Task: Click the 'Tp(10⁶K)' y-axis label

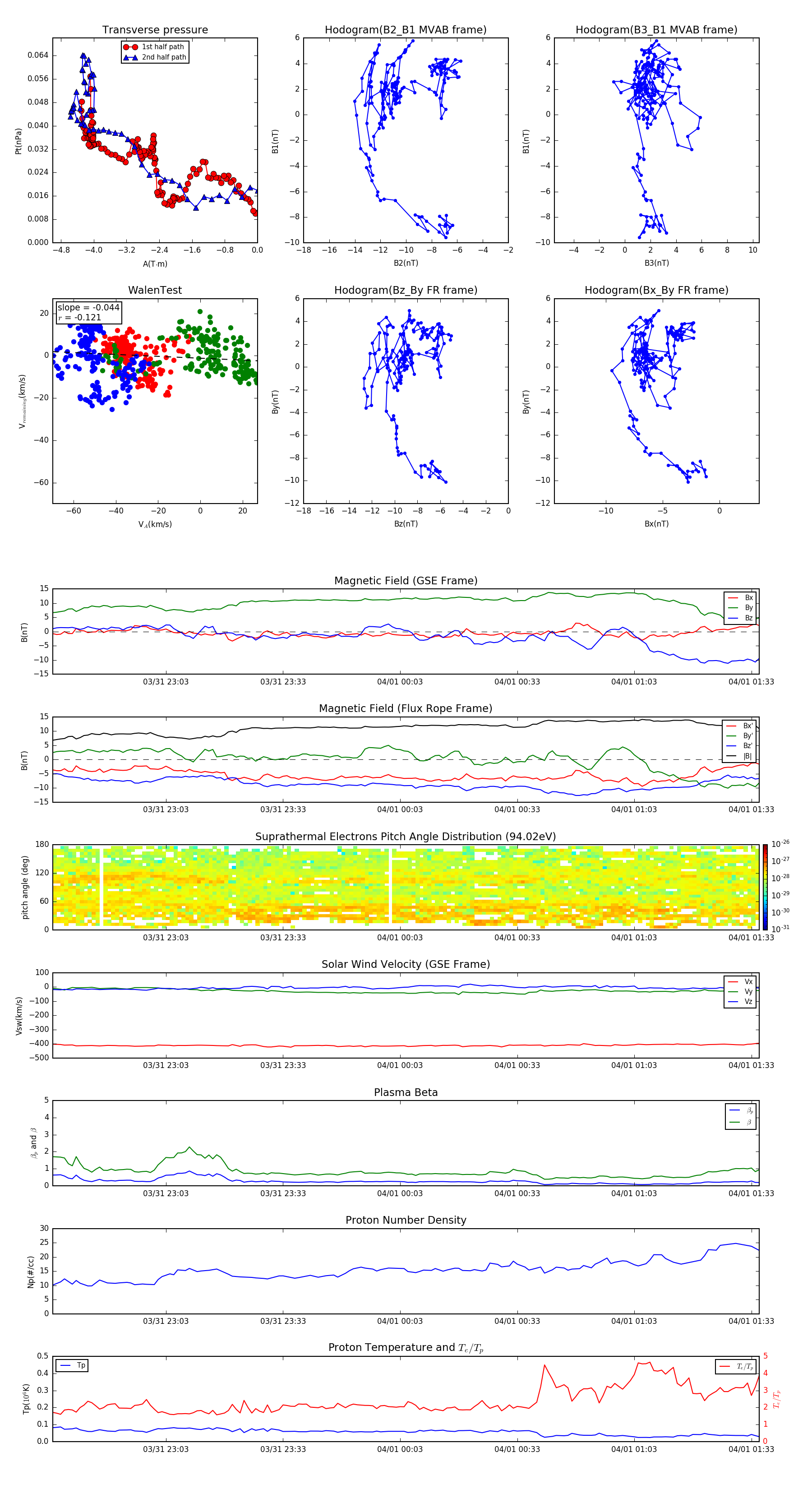Action: click(x=26, y=1399)
